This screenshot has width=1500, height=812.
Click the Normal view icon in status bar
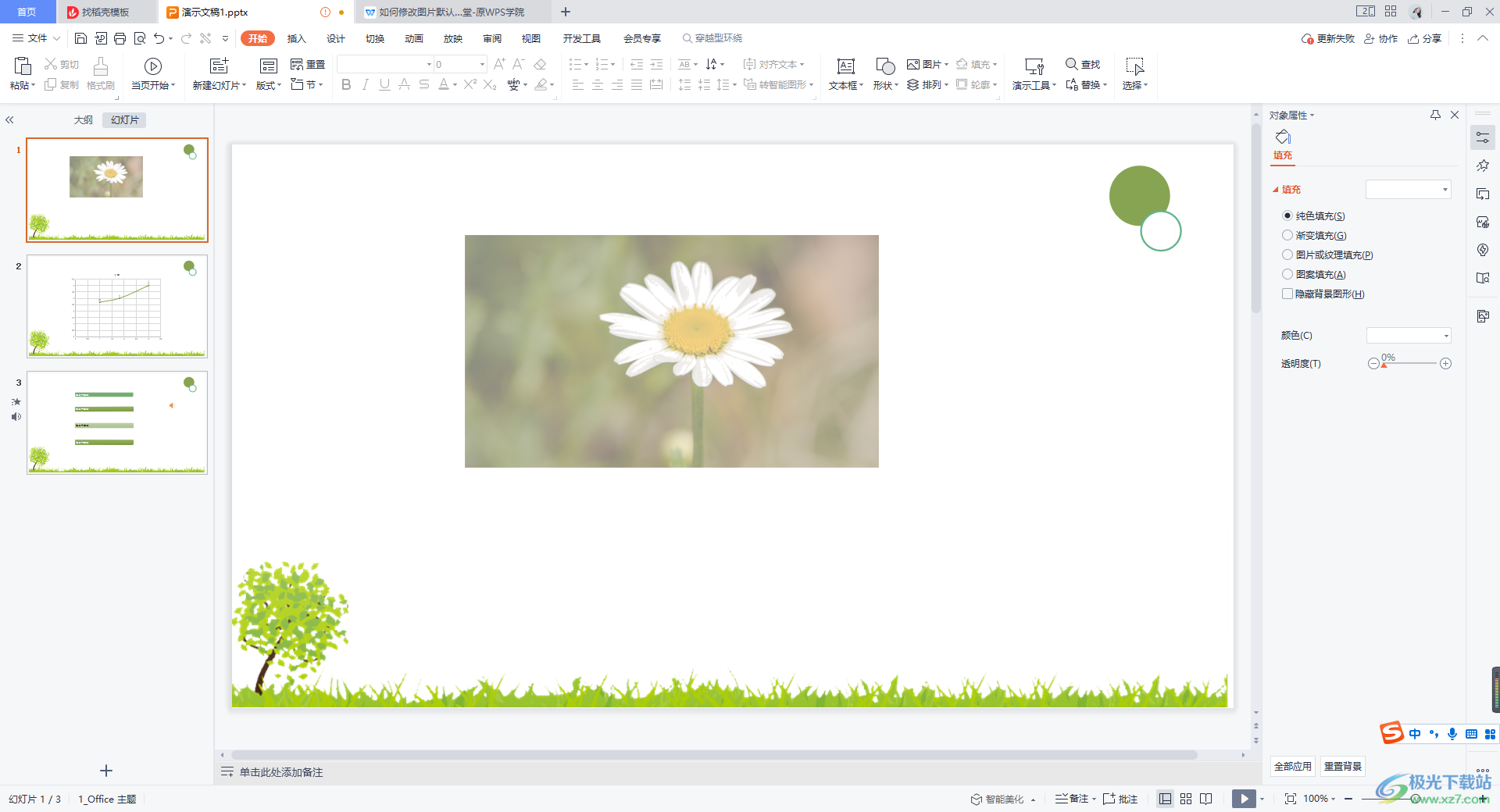click(x=1165, y=799)
